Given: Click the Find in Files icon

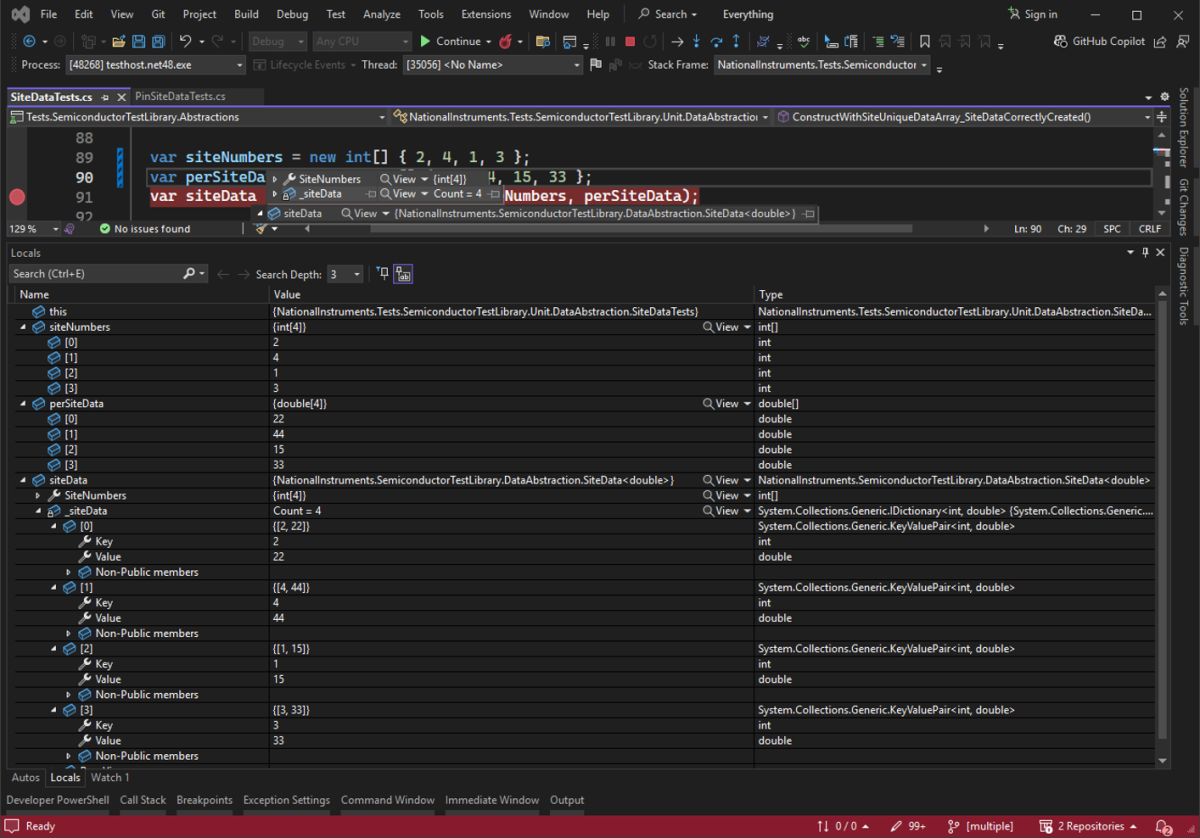Looking at the screenshot, I should click(543, 41).
